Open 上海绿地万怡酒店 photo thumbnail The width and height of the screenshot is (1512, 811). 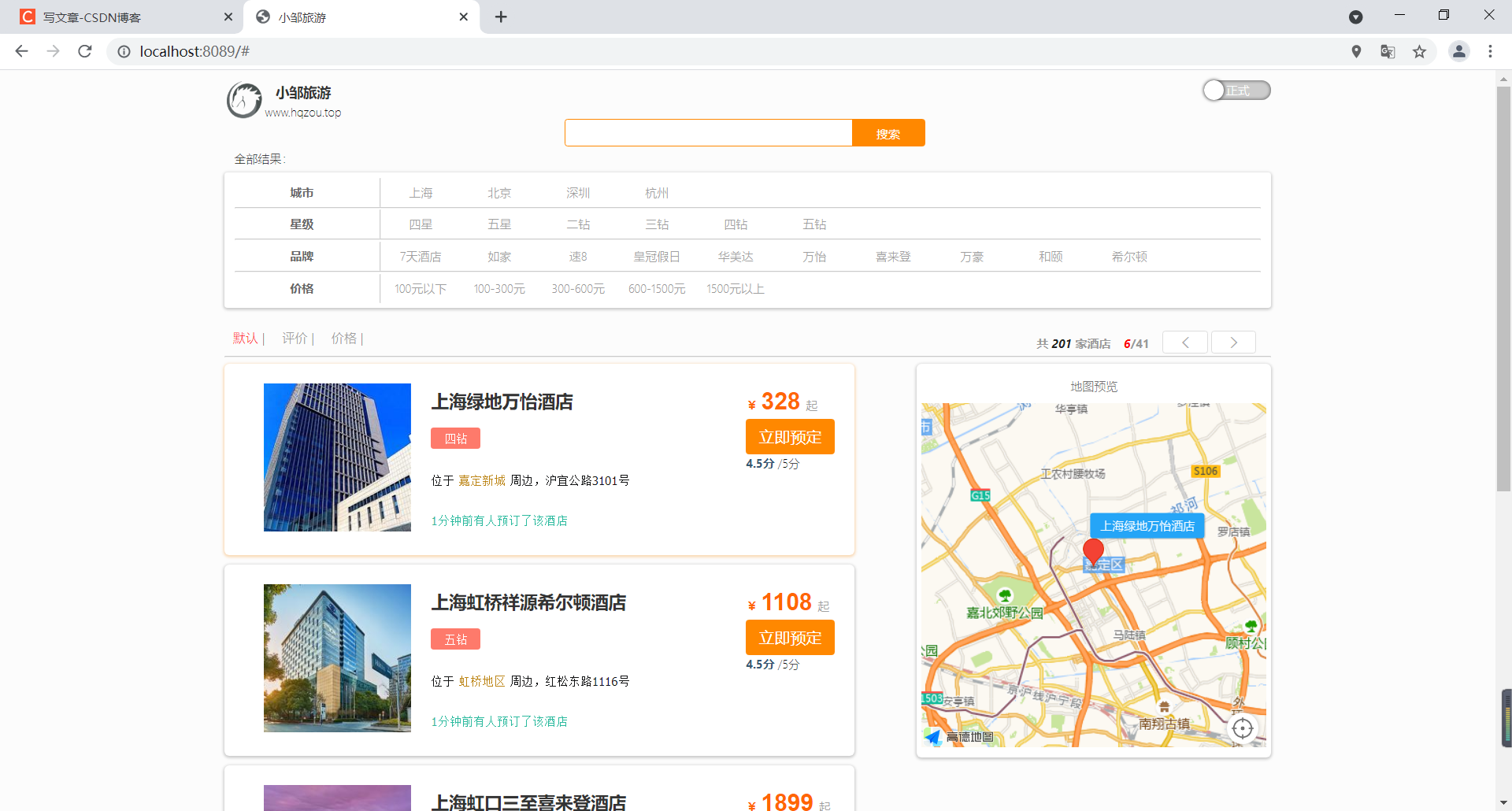[x=337, y=457]
